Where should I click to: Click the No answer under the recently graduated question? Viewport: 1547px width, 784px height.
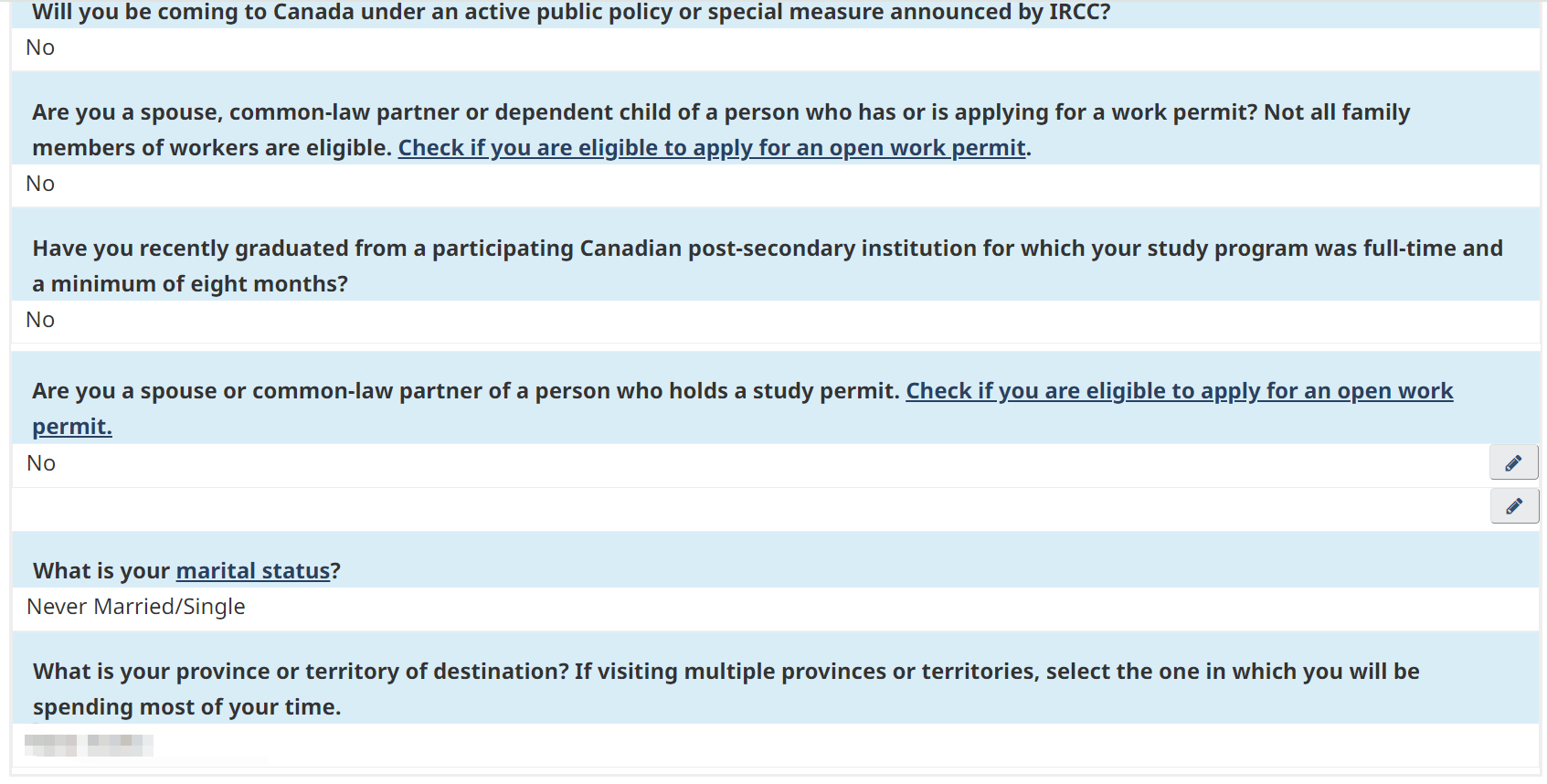[40, 320]
